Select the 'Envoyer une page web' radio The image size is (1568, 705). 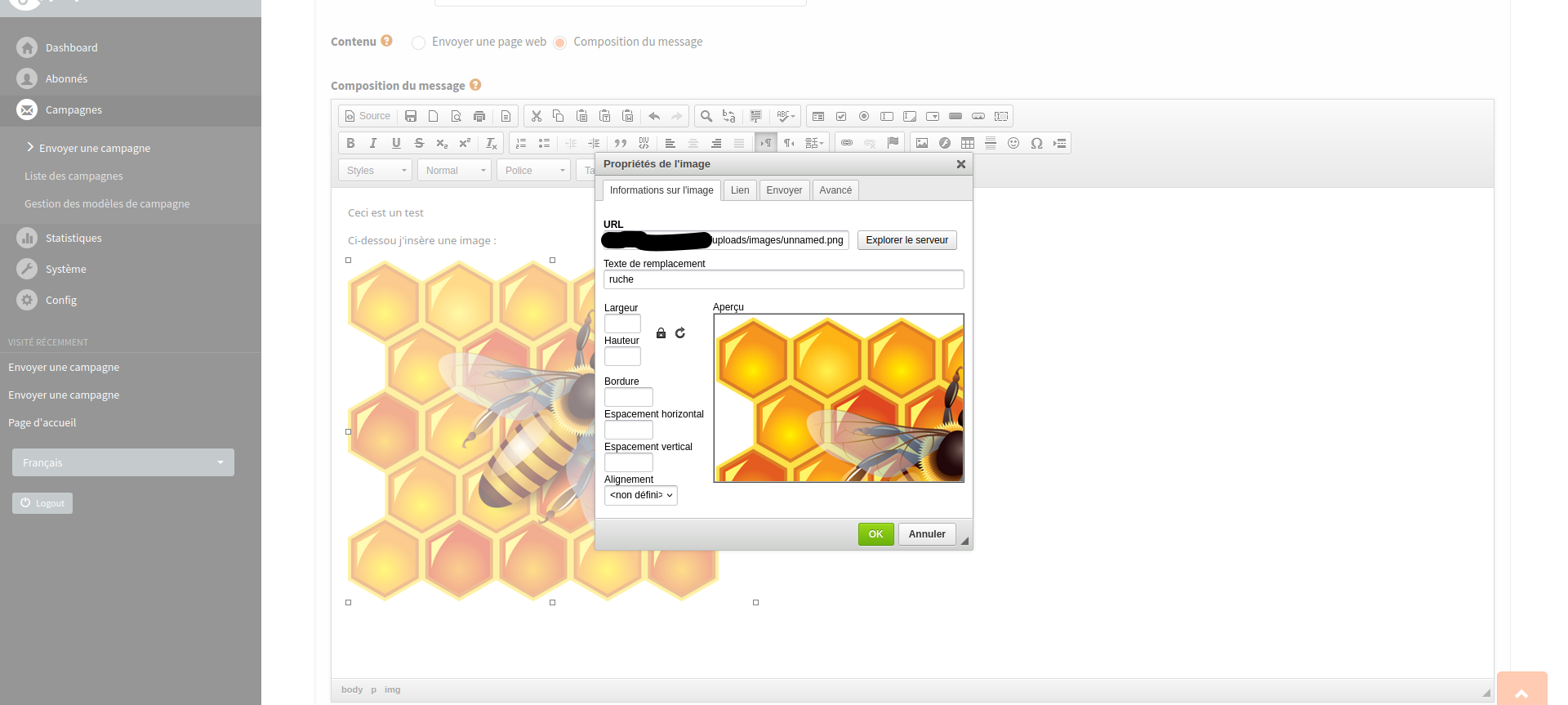418,42
